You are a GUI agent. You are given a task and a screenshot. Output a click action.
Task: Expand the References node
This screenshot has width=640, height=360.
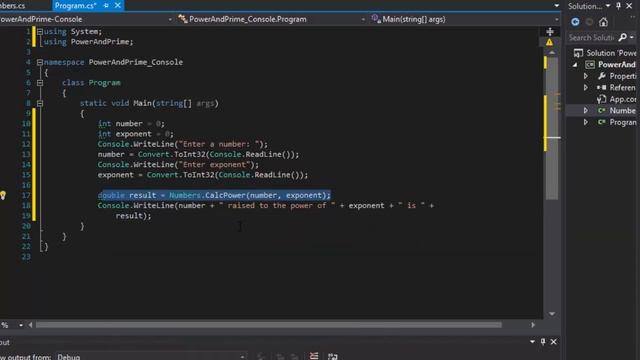(x=586, y=88)
